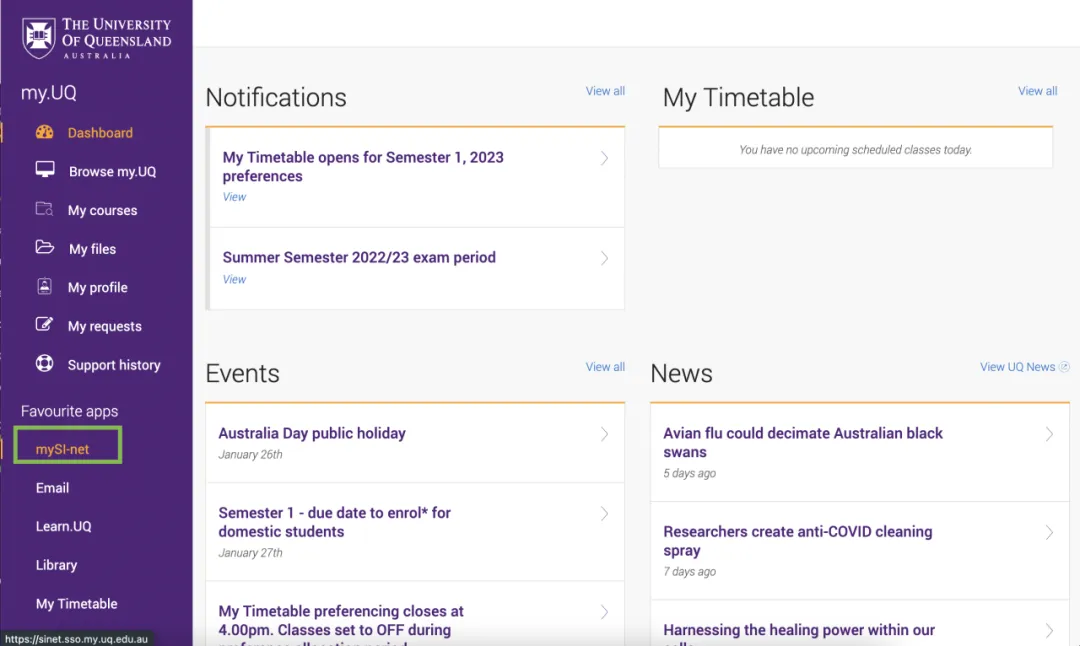The width and height of the screenshot is (1080, 646).
Task: Open Learn.UQ from Favourite apps
Action: pos(63,526)
